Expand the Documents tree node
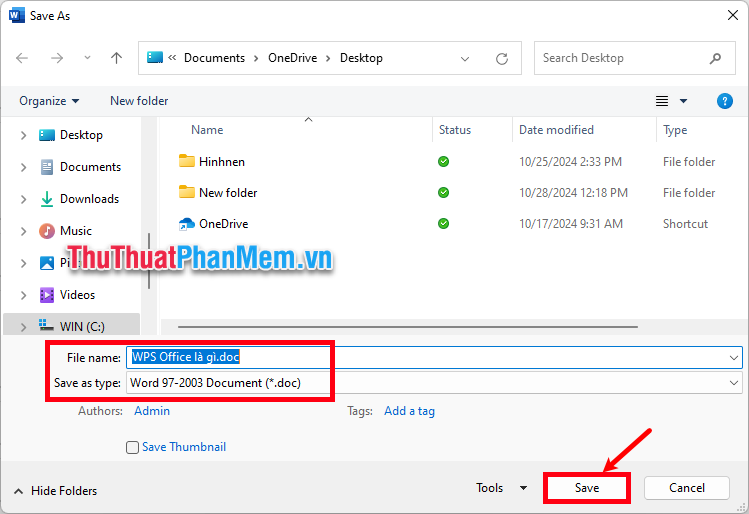The height and width of the screenshot is (514, 749). point(23,167)
